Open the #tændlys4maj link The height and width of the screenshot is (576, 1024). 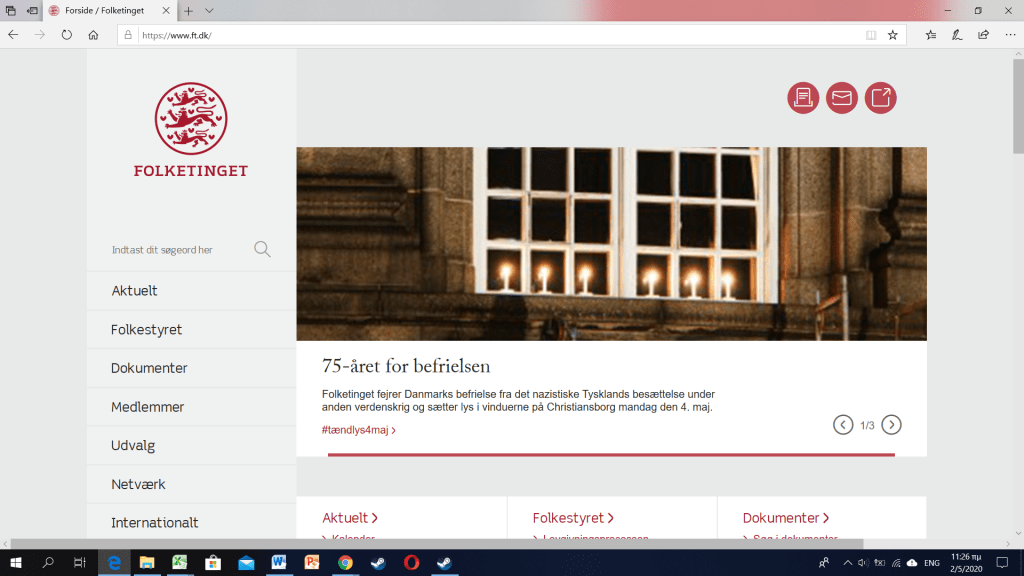click(x=358, y=430)
